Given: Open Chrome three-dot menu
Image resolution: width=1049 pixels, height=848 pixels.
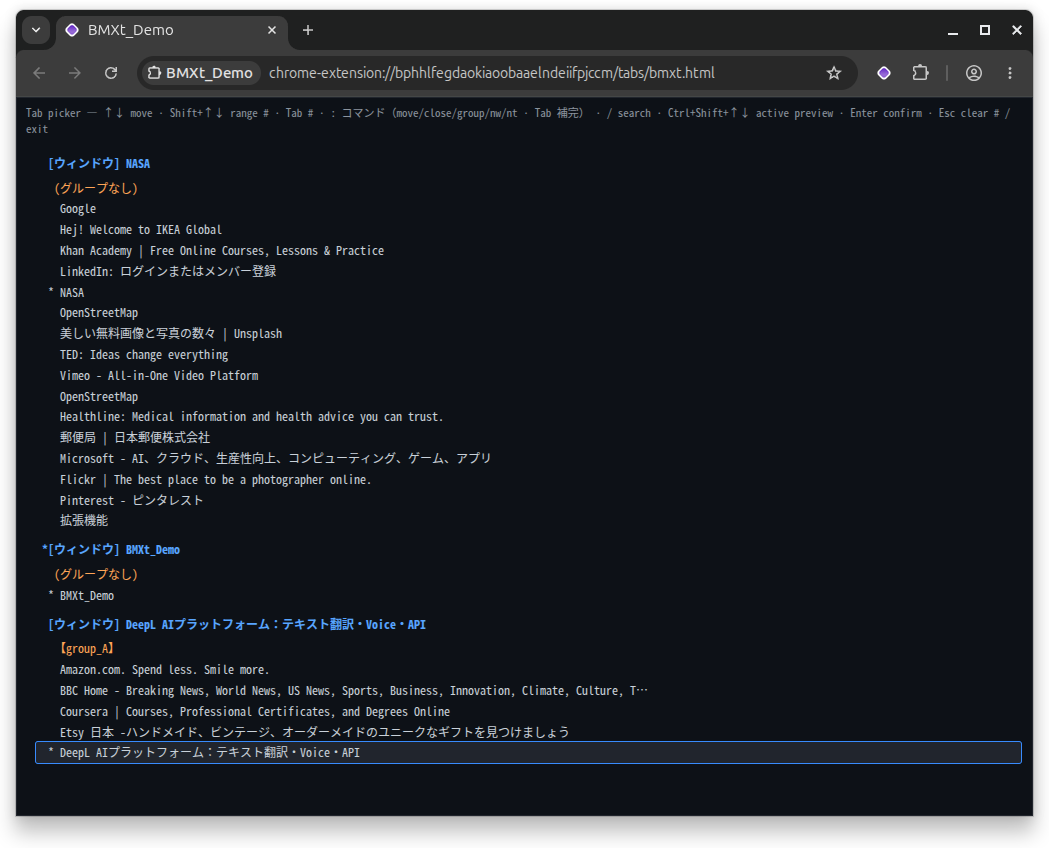Looking at the screenshot, I should (1010, 73).
